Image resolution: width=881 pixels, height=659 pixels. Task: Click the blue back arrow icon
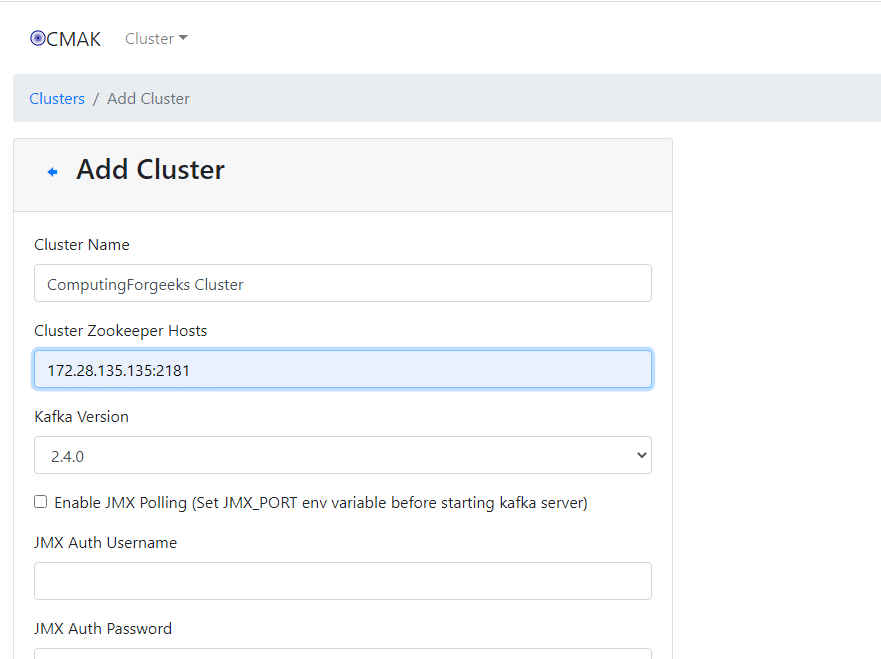point(53,172)
